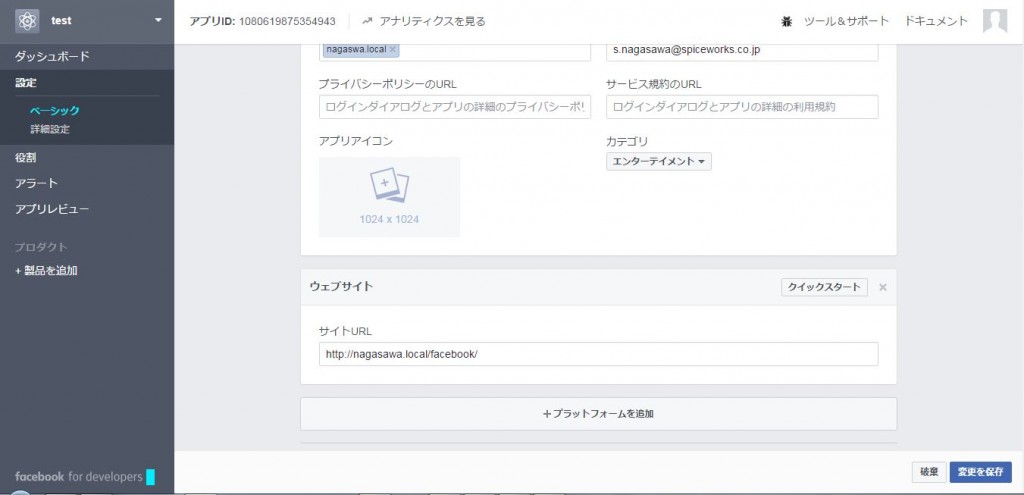Open ツール＆サポート in the header
Screen dimensions: 1024x495
pos(846,22)
